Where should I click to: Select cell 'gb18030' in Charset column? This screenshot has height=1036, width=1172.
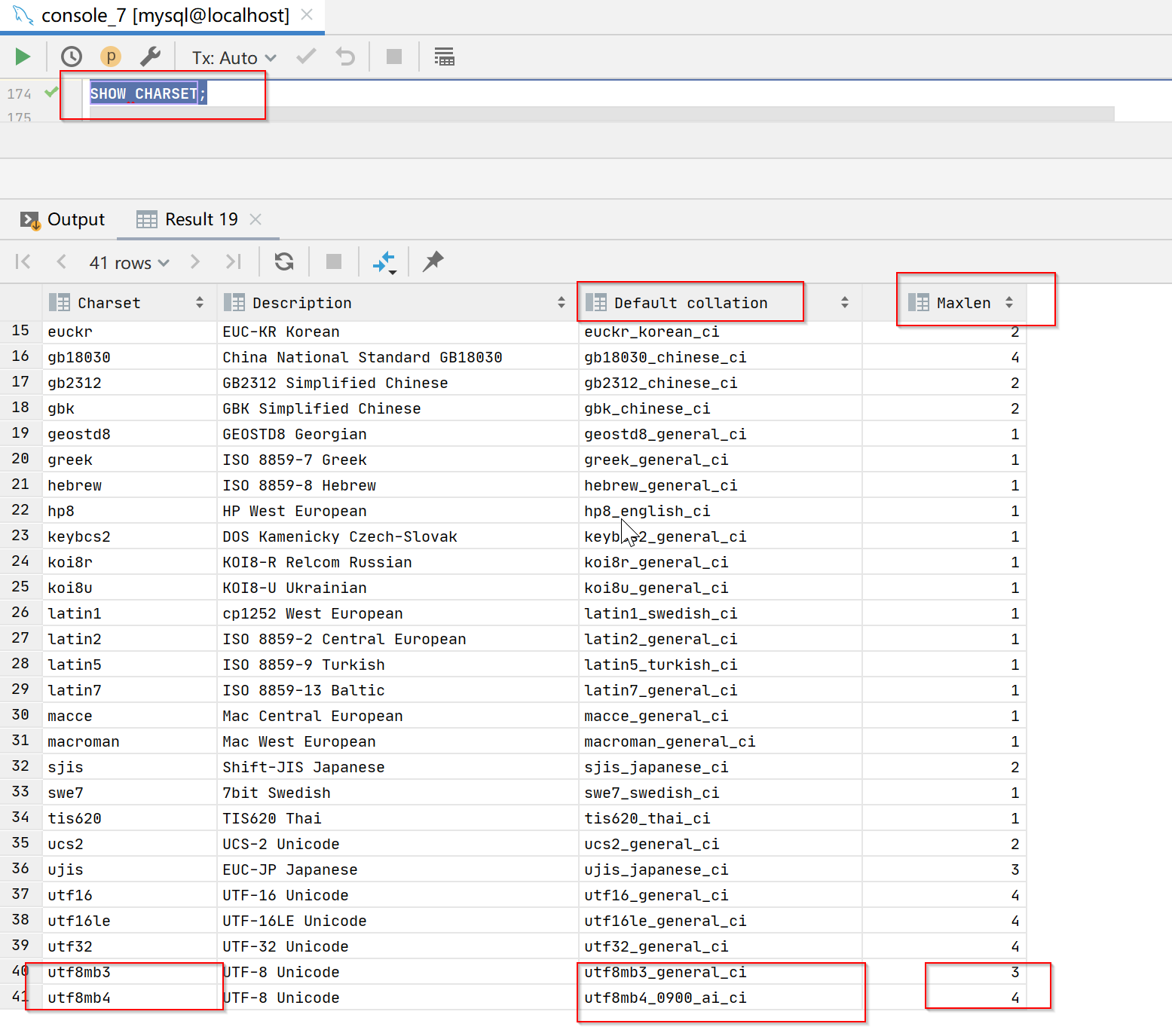click(129, 357)
